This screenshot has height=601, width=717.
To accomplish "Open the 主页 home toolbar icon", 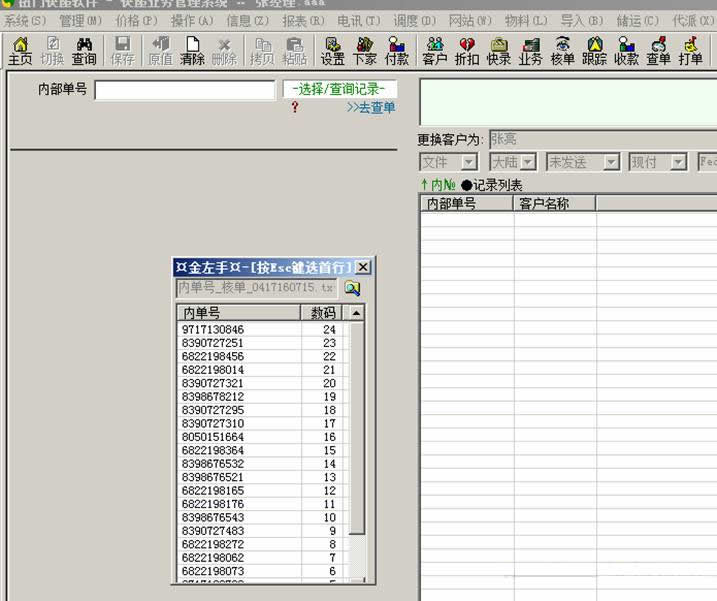I will click(x=20, y=51).
